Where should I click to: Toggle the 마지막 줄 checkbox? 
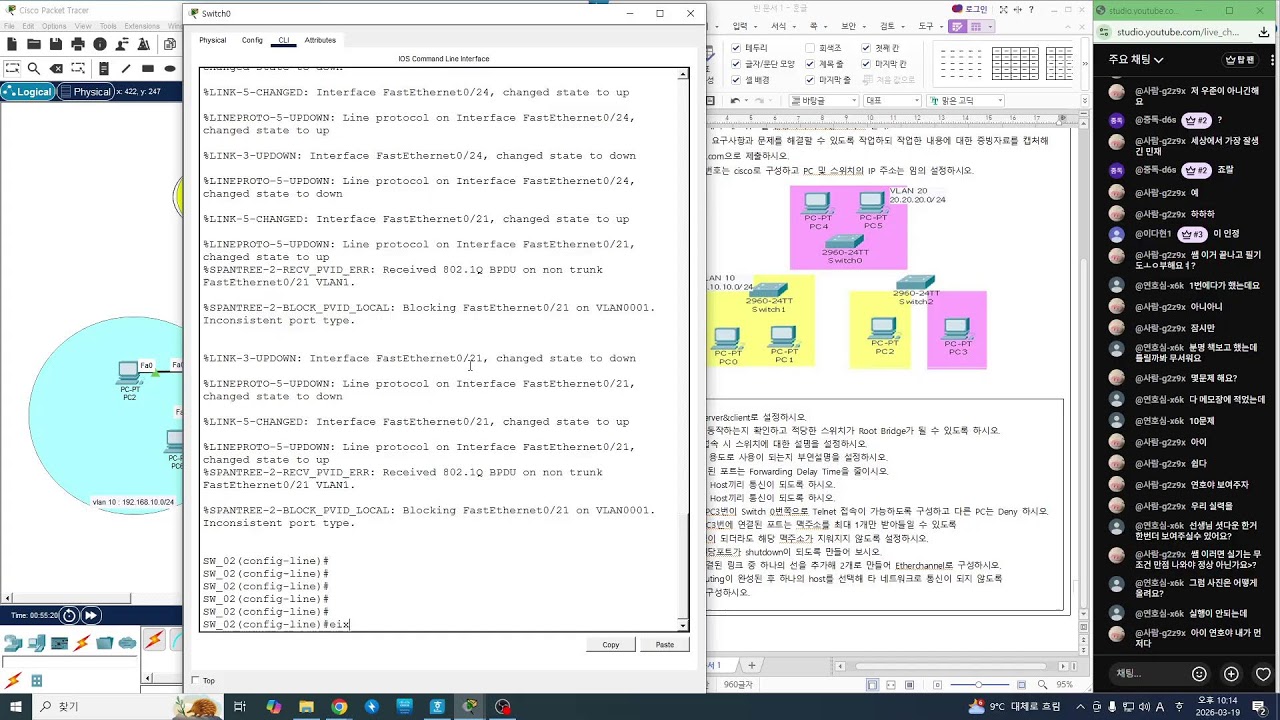coord(809,80)
